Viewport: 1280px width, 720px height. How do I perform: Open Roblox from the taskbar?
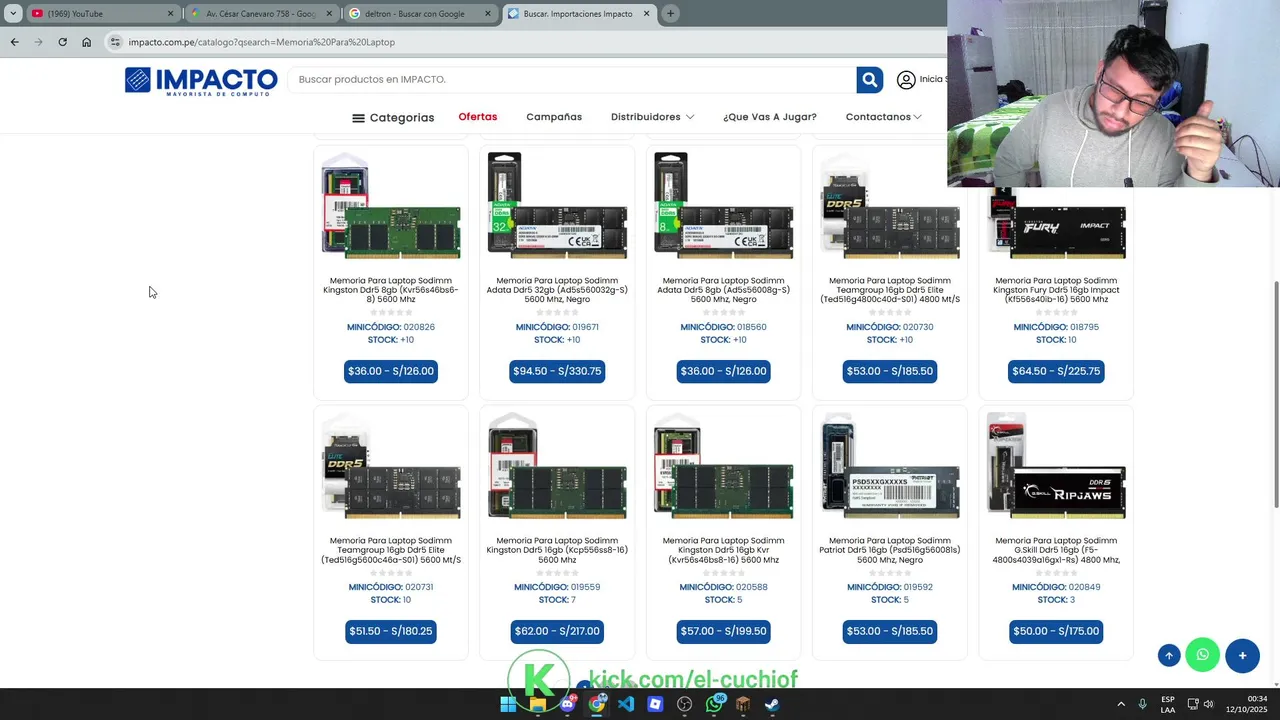pyautogui.click(x=655, y=704)
